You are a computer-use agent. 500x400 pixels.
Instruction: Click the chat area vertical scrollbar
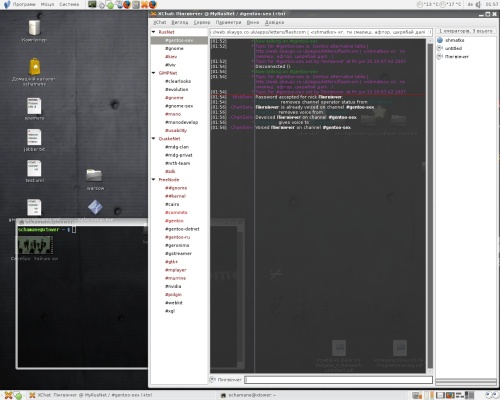[x=430, y=204]
